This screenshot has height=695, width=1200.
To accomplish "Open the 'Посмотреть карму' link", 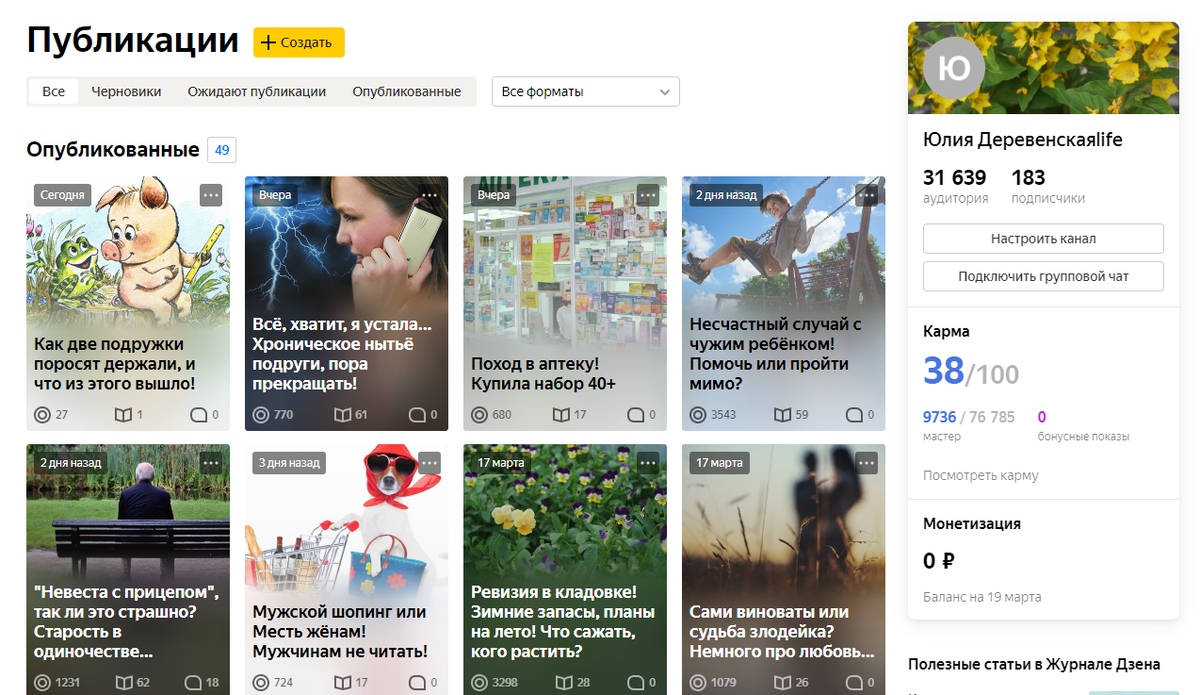I will coord(981,475).
